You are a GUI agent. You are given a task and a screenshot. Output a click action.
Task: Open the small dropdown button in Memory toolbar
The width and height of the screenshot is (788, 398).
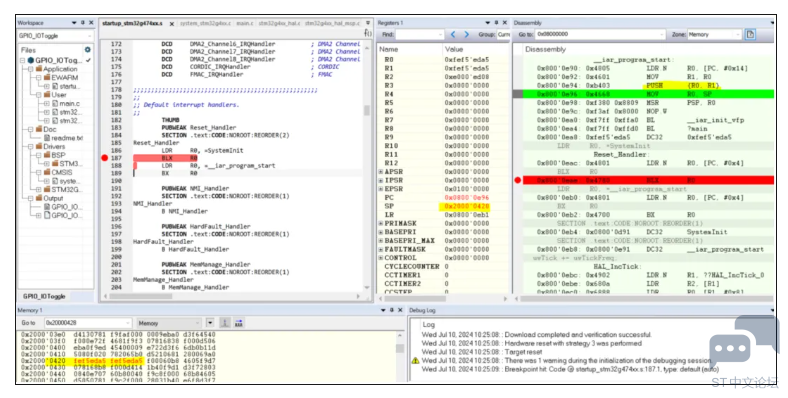point(210,323)
